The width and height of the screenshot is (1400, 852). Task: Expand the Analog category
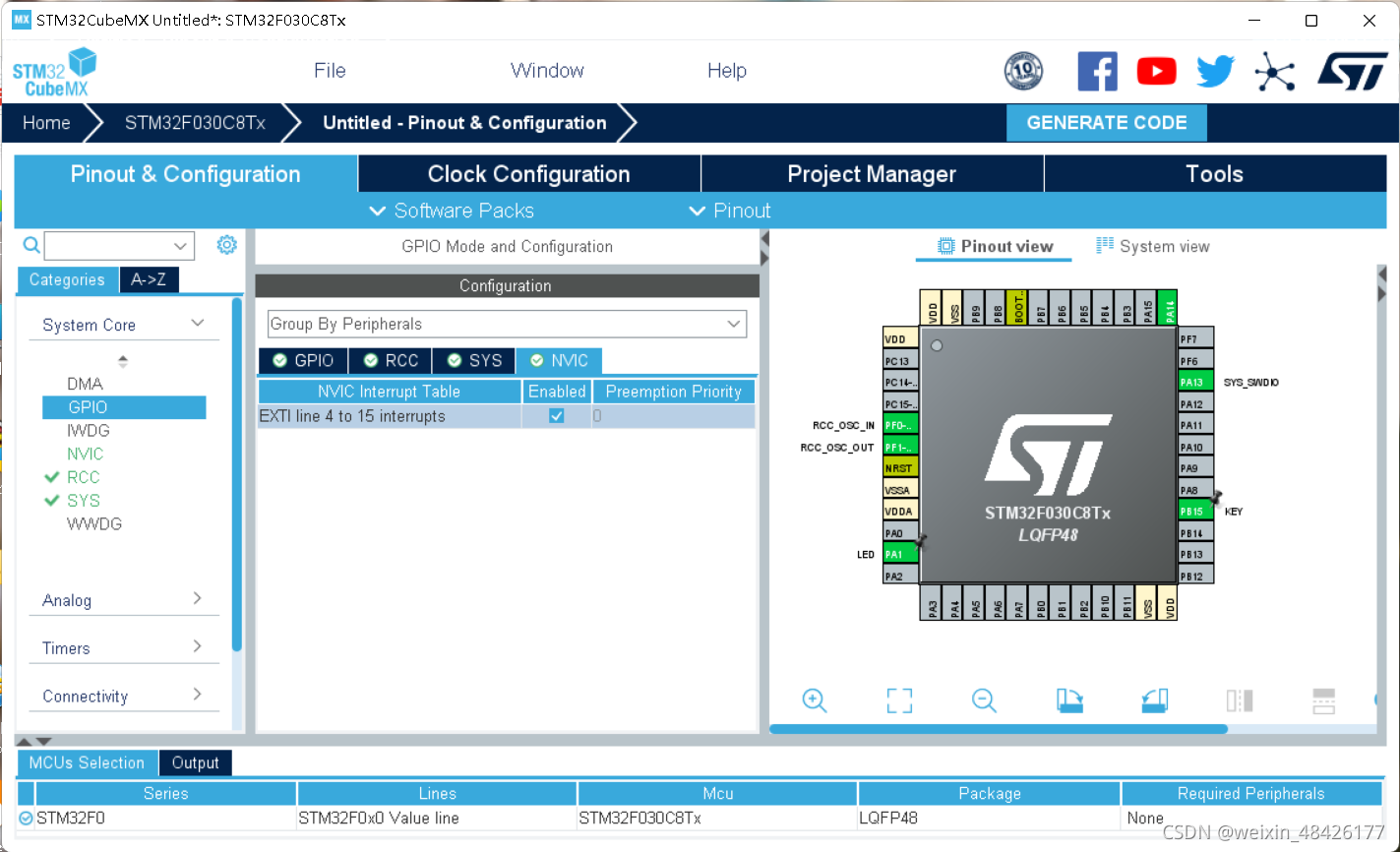point(198,599)
